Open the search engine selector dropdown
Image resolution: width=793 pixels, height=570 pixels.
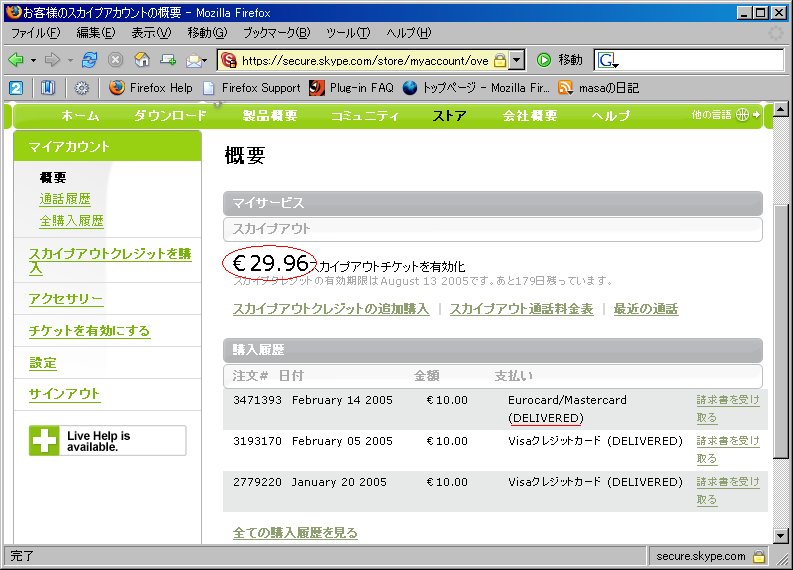tap(609, 60)
